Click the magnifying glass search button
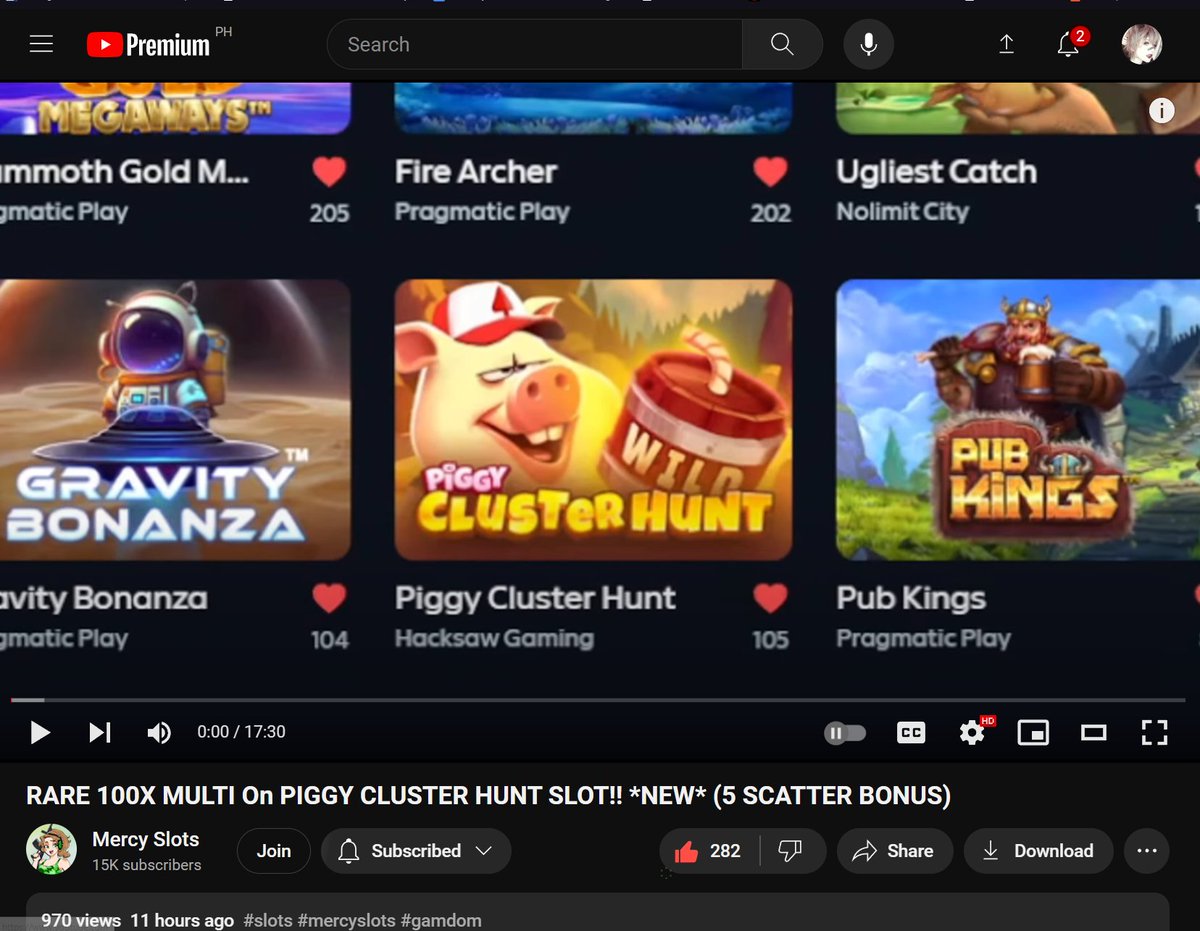1200x931 pixels. pos(782,44)
